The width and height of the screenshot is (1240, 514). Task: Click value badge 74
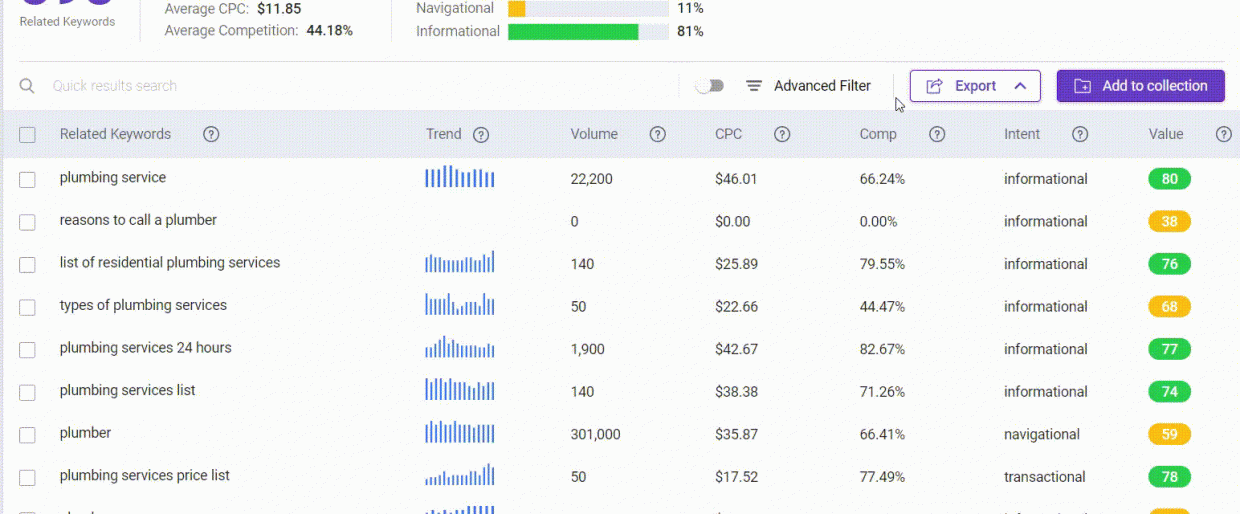(x=1170, y=392)
